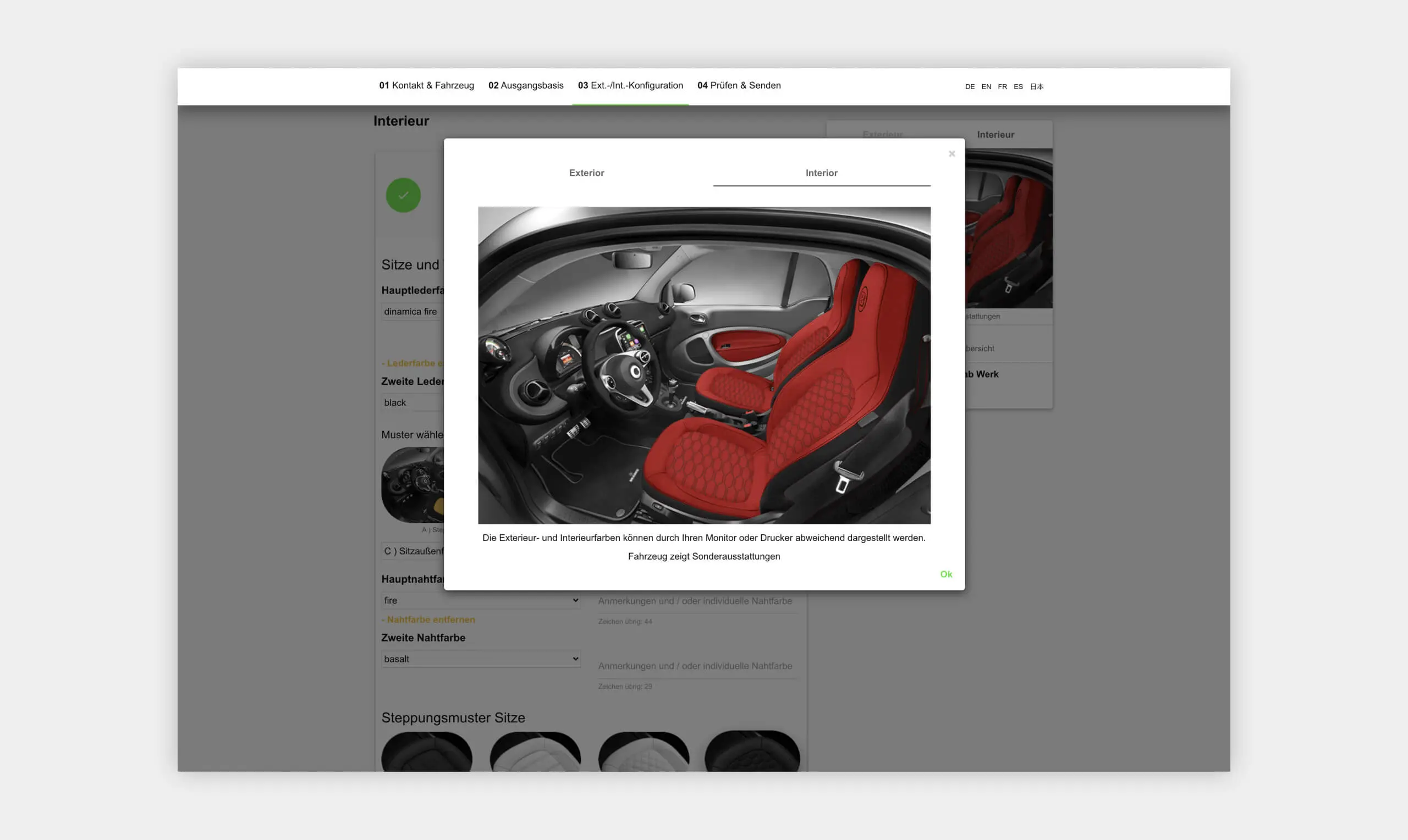Click the Nahtfarbe entfernen link
This screenshot has width=1408, height=840.
click(x=428, y=619)
